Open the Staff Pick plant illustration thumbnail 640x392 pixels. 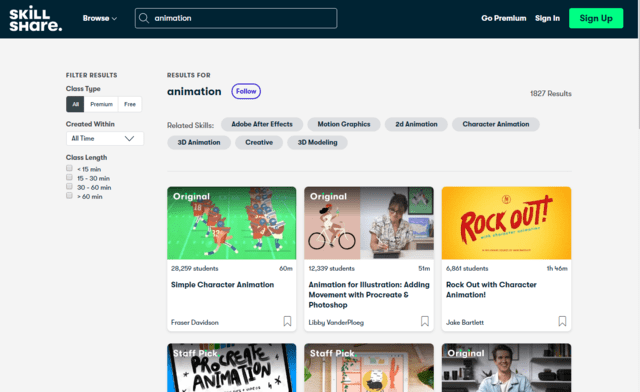369,368
